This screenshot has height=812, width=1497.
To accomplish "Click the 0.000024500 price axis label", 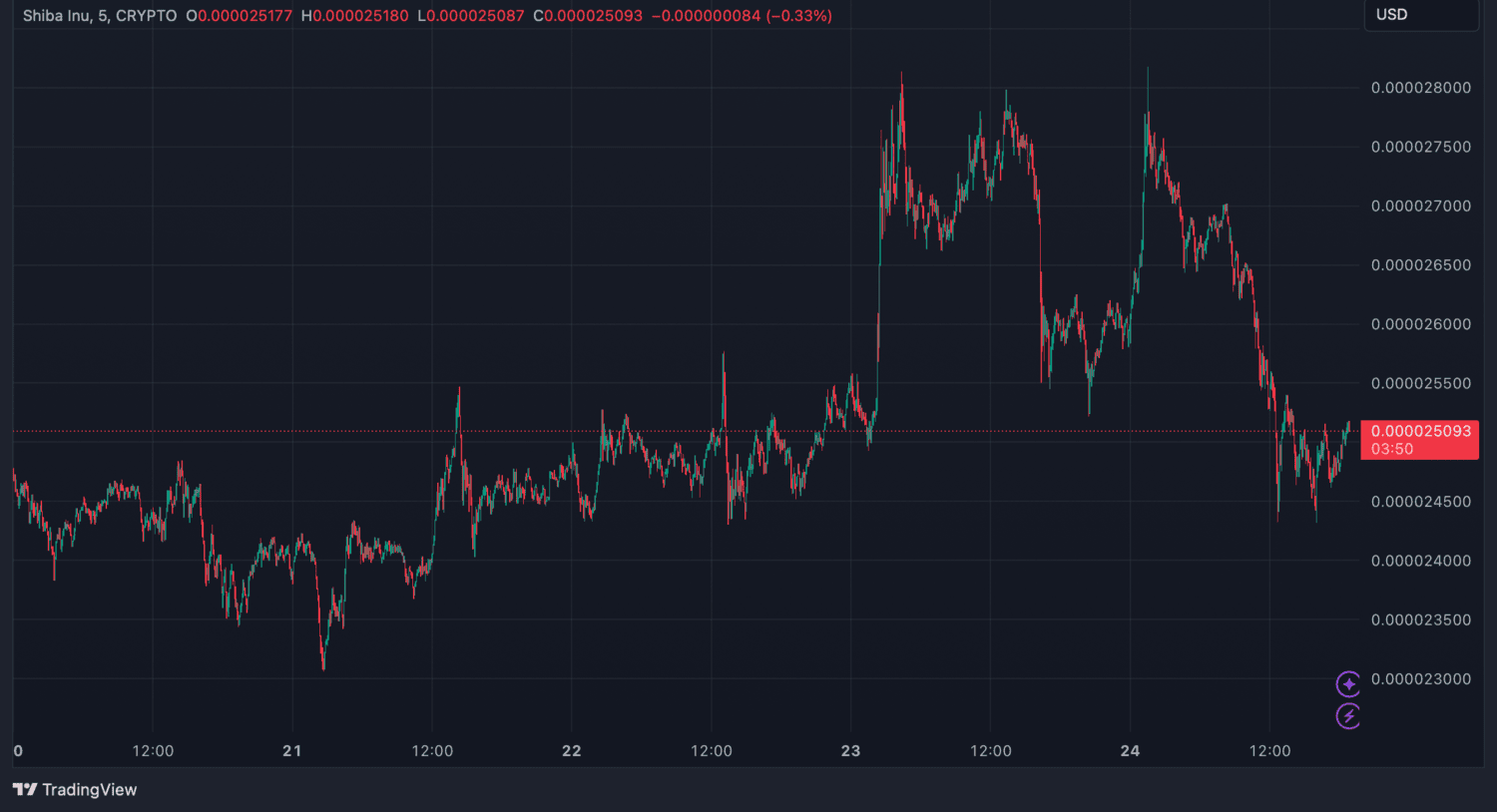I will tap(1420, 502).
